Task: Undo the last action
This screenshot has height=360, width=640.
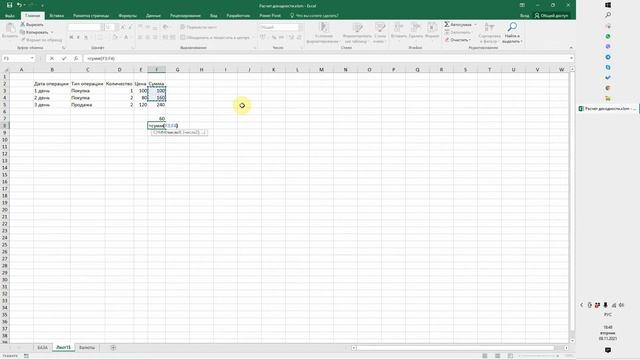Action: point(19,5)
